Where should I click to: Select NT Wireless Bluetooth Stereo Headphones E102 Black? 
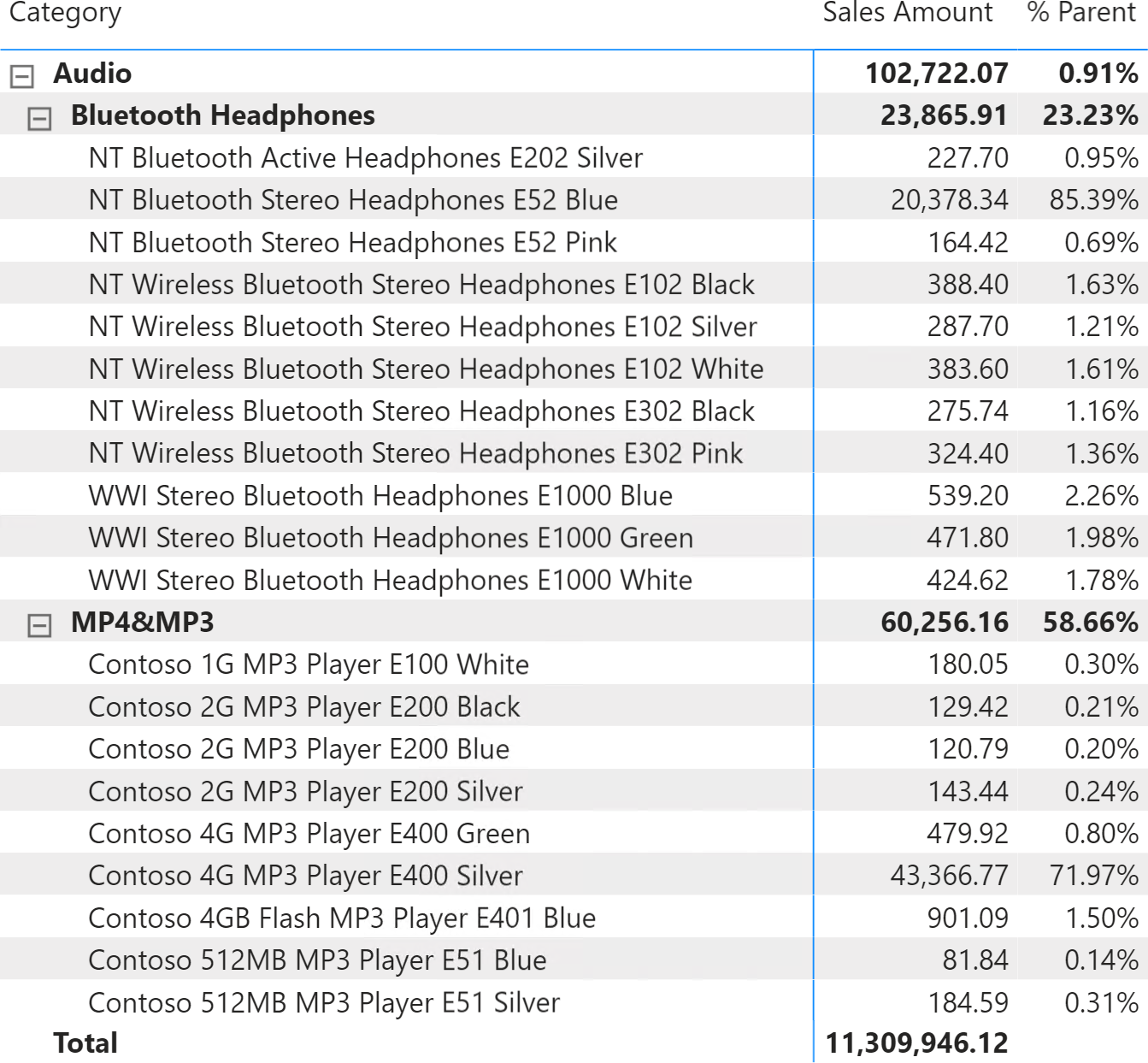[422, 284]
